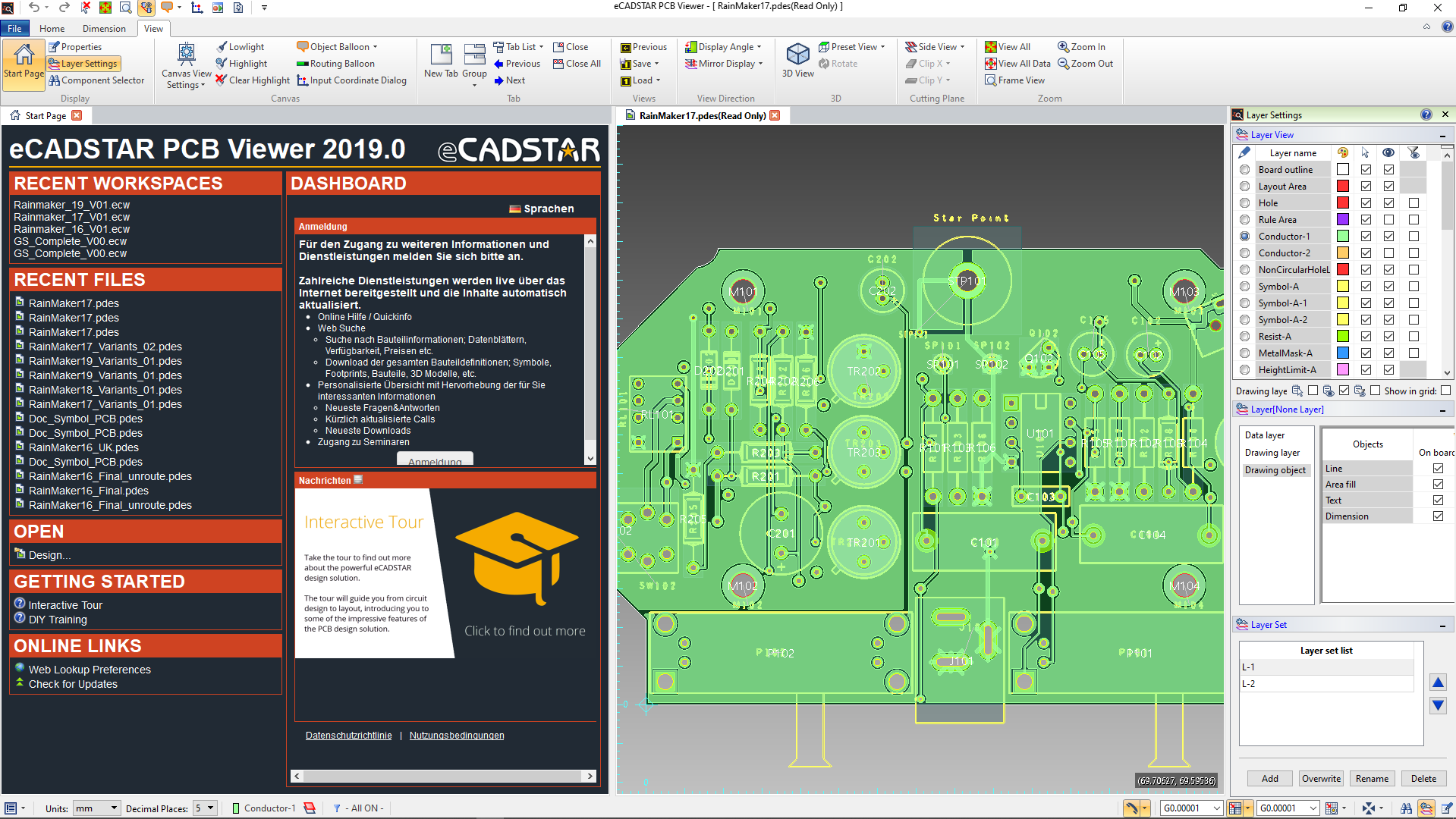Click the Start Page ribbon icon
This screenshot has height=819, width=1456.
click(24, 64)
